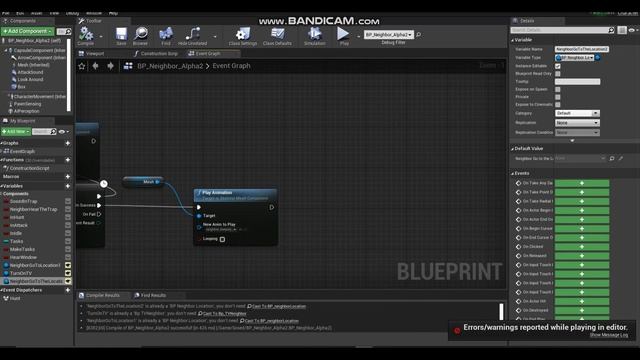640x360 pixels.
Task: Browse to default value asset magnifier icon
Action: coord(612,158)
